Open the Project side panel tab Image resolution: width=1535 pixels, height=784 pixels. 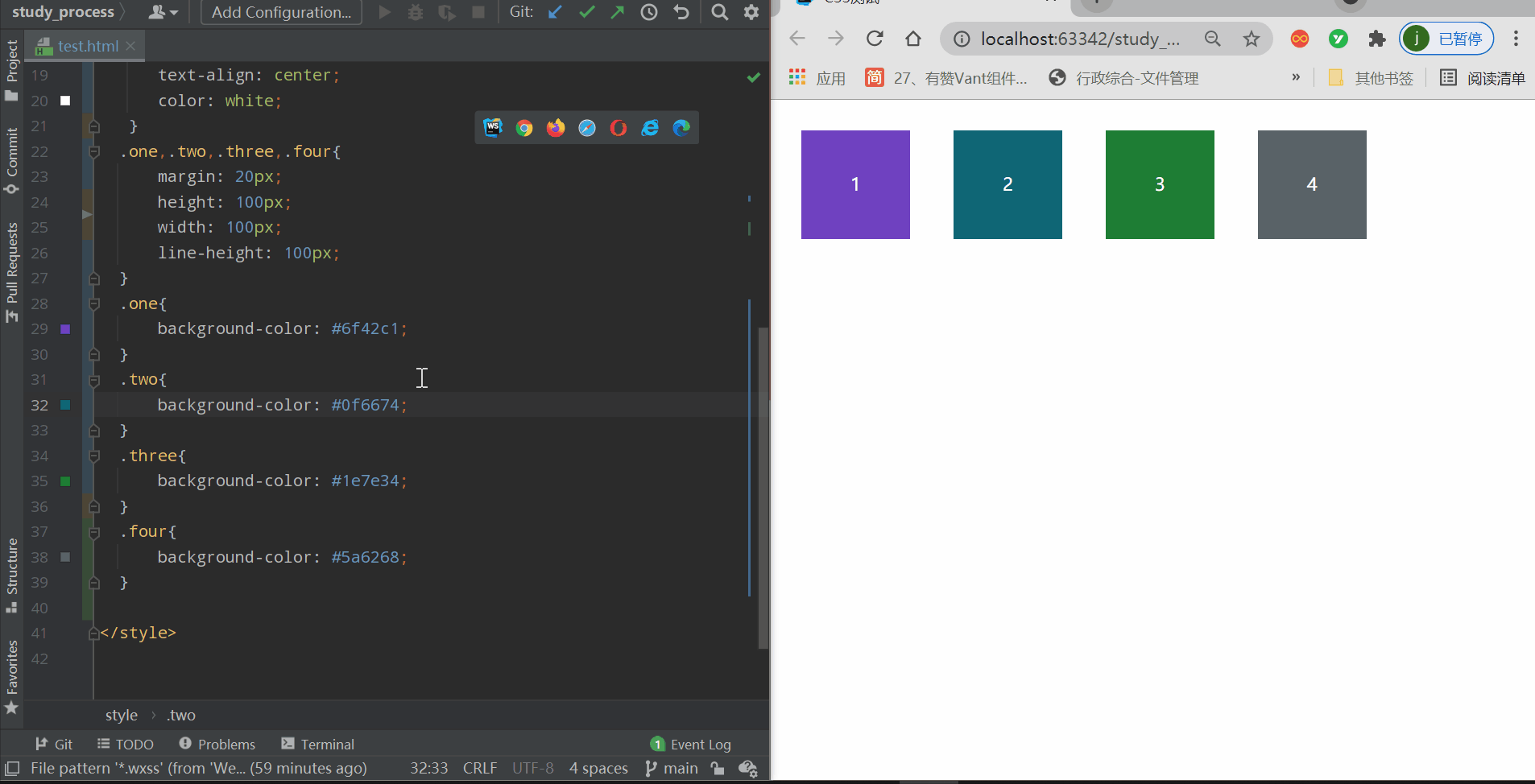(x=11, y=70)
